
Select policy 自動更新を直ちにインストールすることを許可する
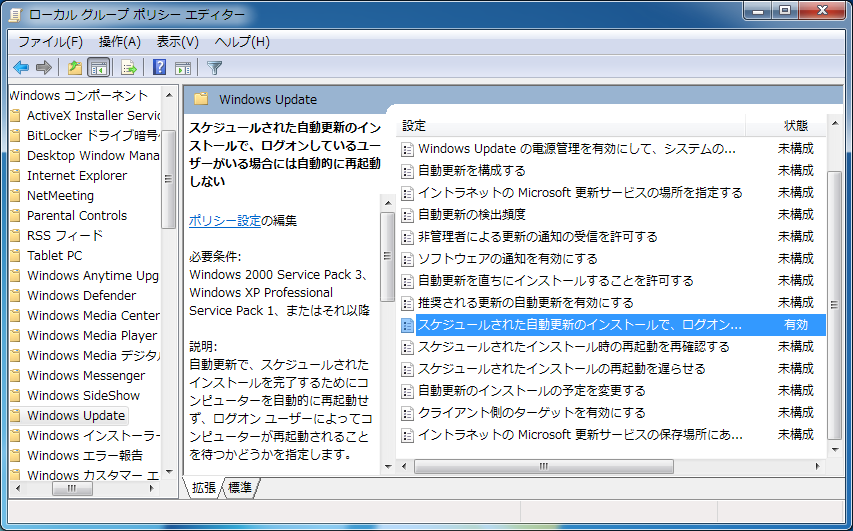click(555, 281)
